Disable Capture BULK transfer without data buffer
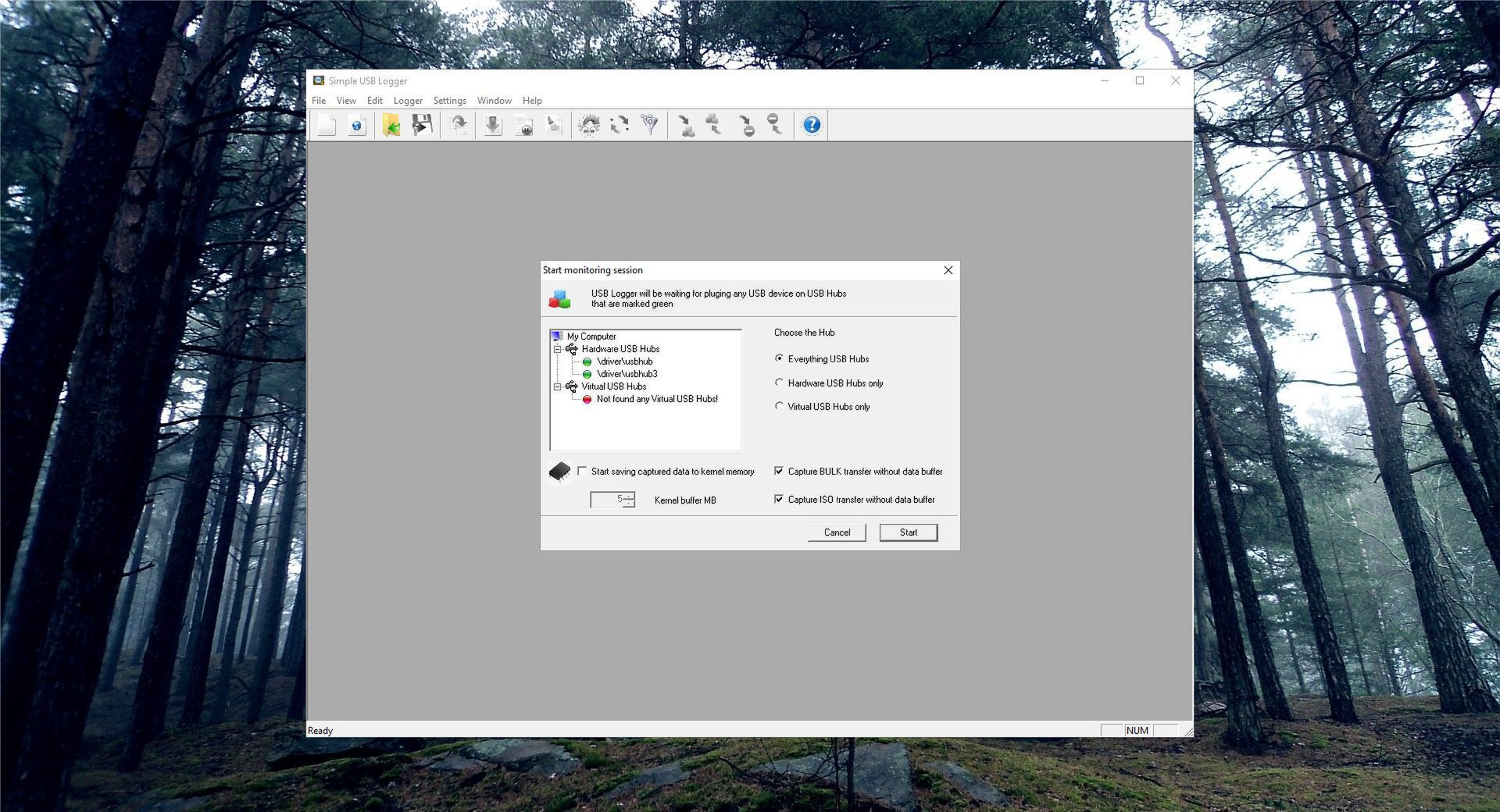 pos(779,471)
